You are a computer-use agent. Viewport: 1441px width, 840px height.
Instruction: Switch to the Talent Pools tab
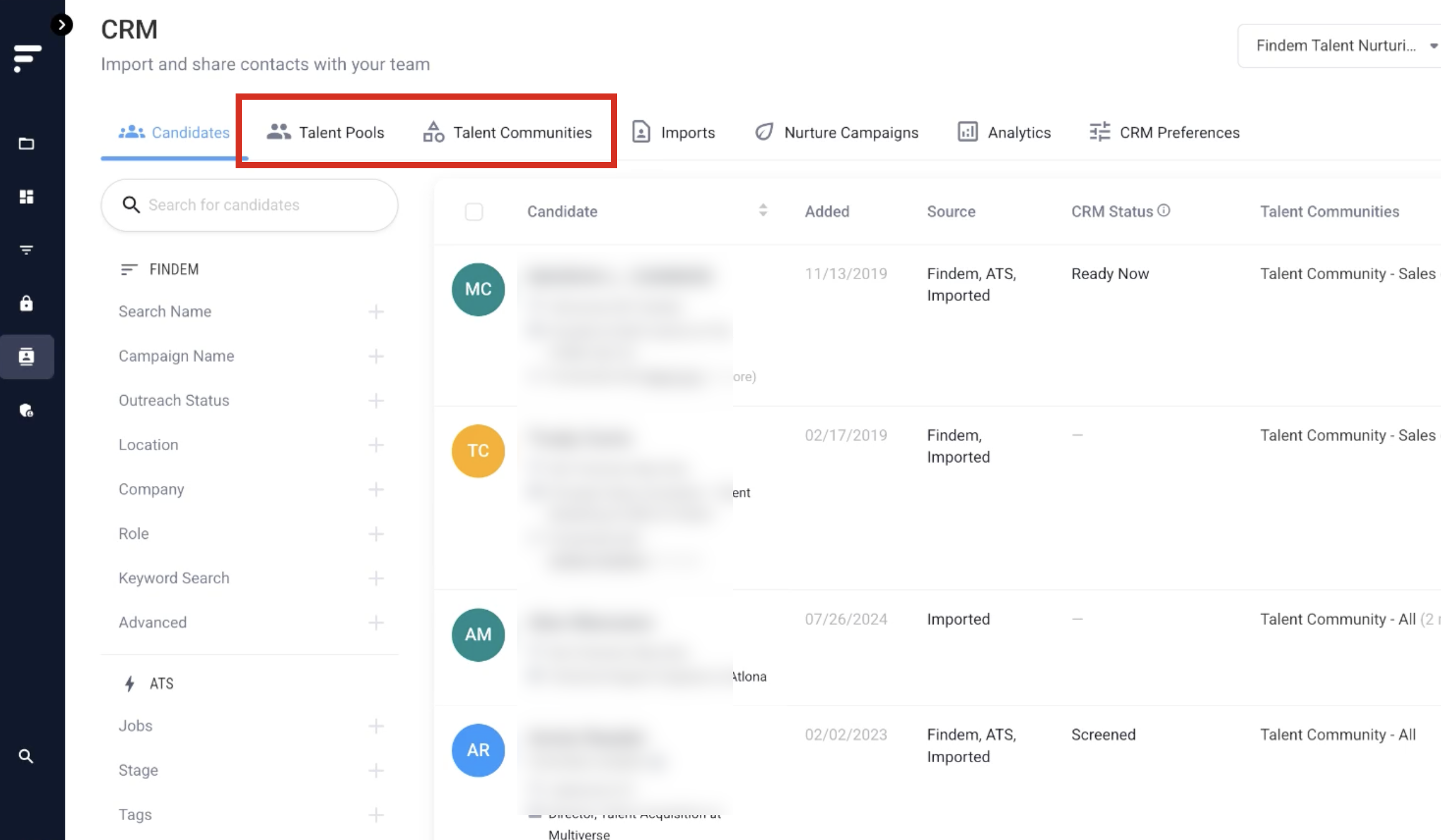coord(325,132)
